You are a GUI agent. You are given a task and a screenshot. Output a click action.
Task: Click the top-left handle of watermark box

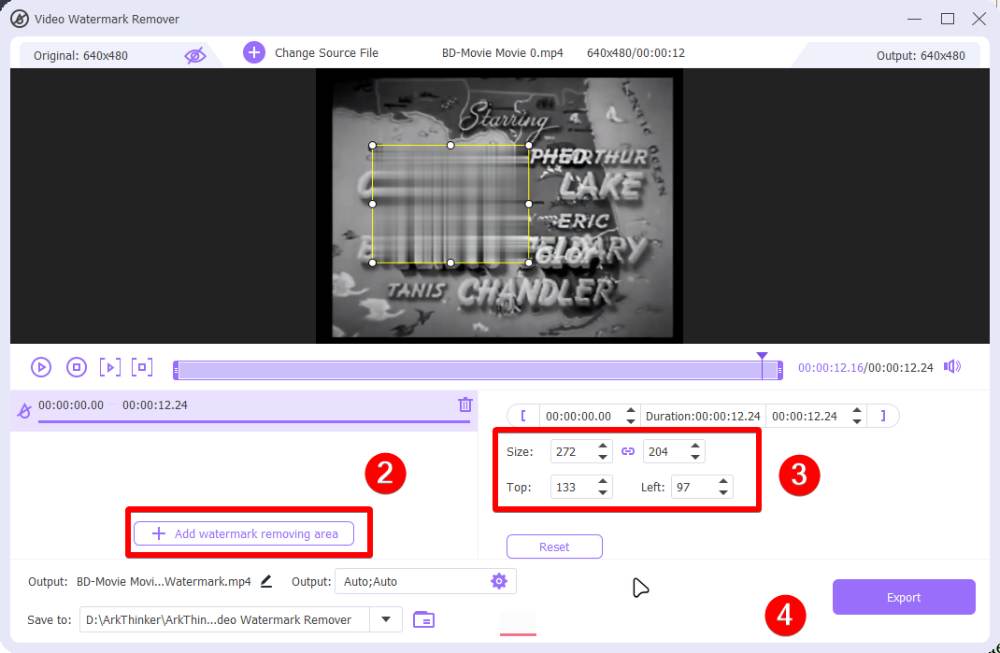[372, 145]
